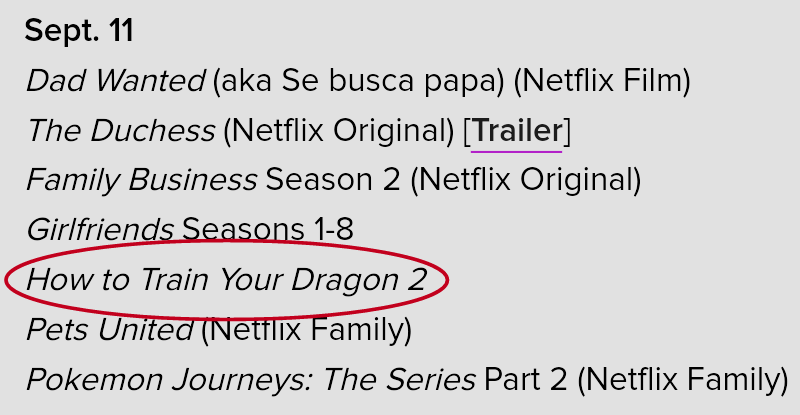Click "(Netflix Family)" on the Pokemon Journeys line
Viewport: 800px width, 415px height.
(x=683, y=380)
